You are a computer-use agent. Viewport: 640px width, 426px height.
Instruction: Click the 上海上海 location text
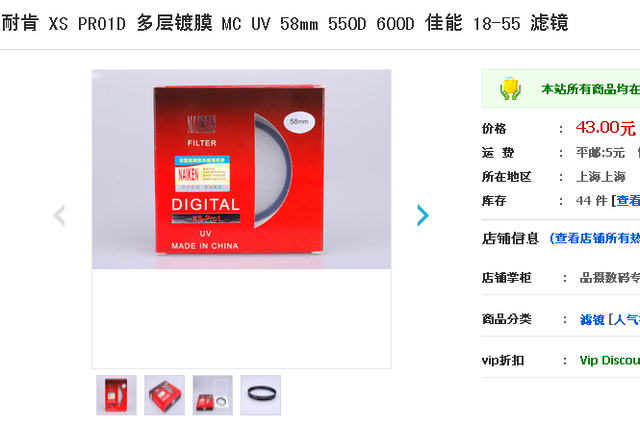tap(601, 177)
